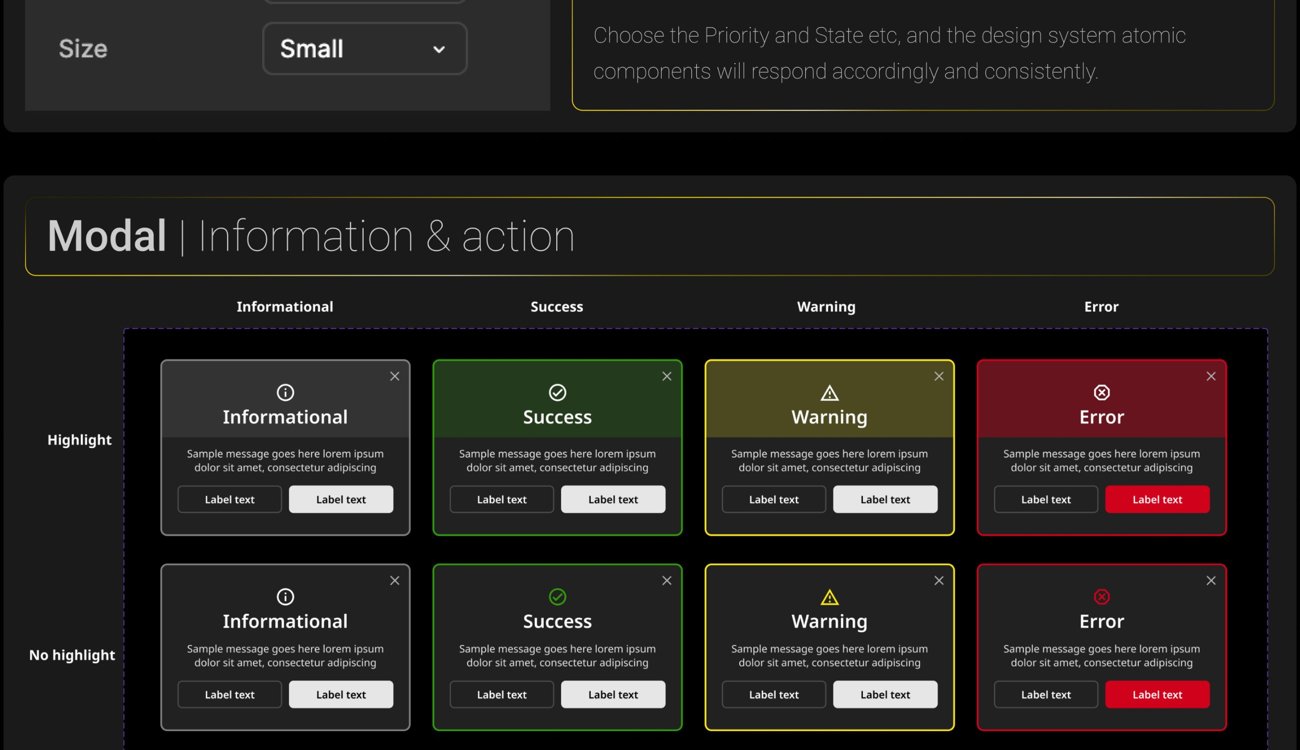
Task: Click checkmark icon in highlighted Success modal
Action: tap(557, 392)
